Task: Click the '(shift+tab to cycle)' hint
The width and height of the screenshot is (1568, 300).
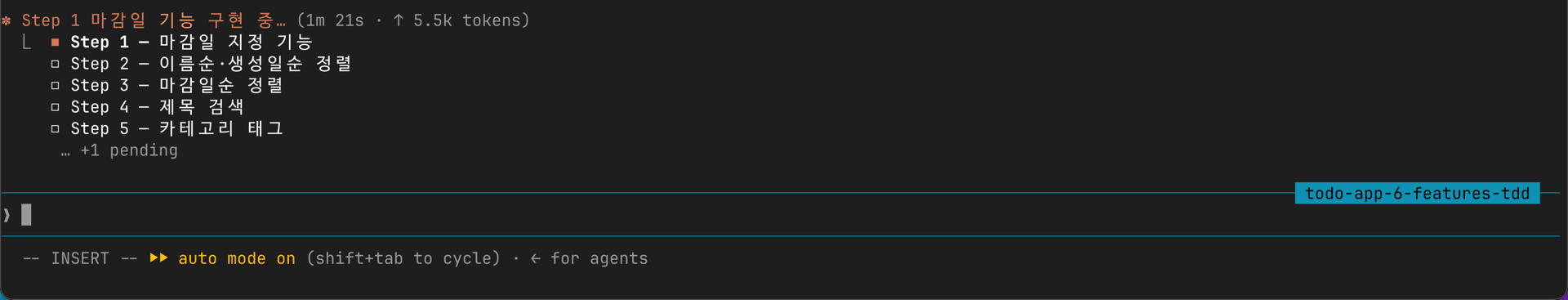Action: coord(403,258)
